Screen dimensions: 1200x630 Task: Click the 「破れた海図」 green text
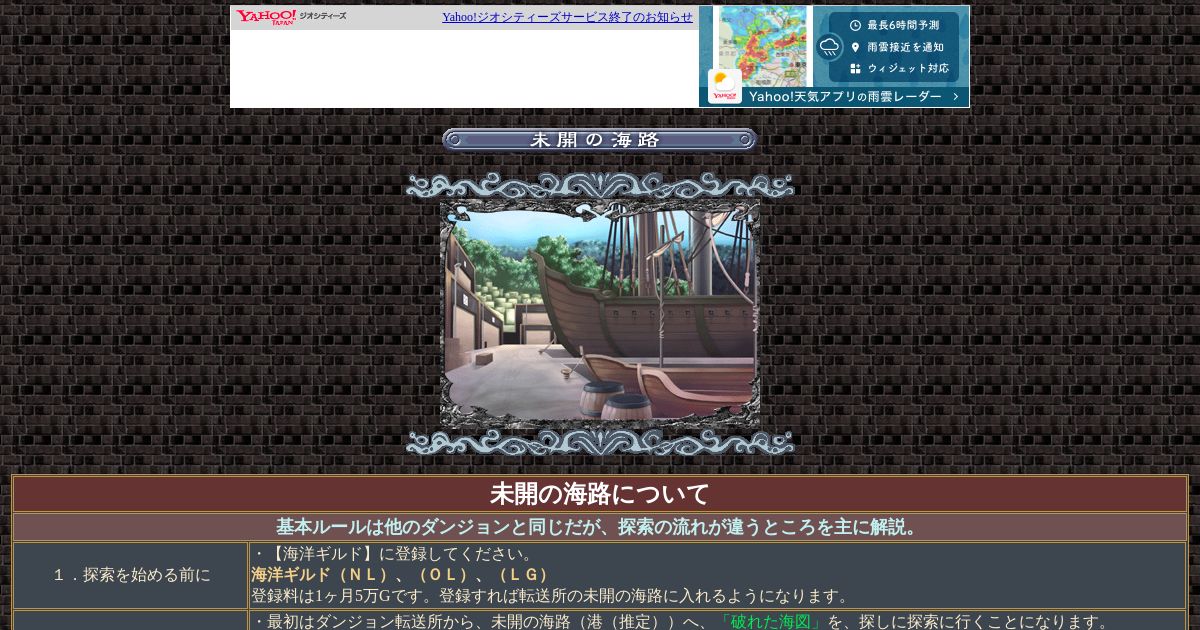point(771,622)
